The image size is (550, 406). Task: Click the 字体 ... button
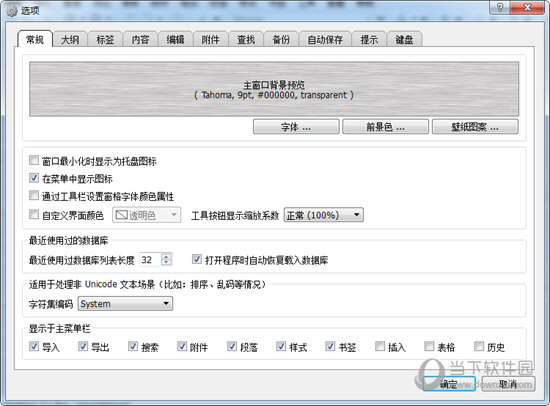pyautogui.click(x=296, y=127)
